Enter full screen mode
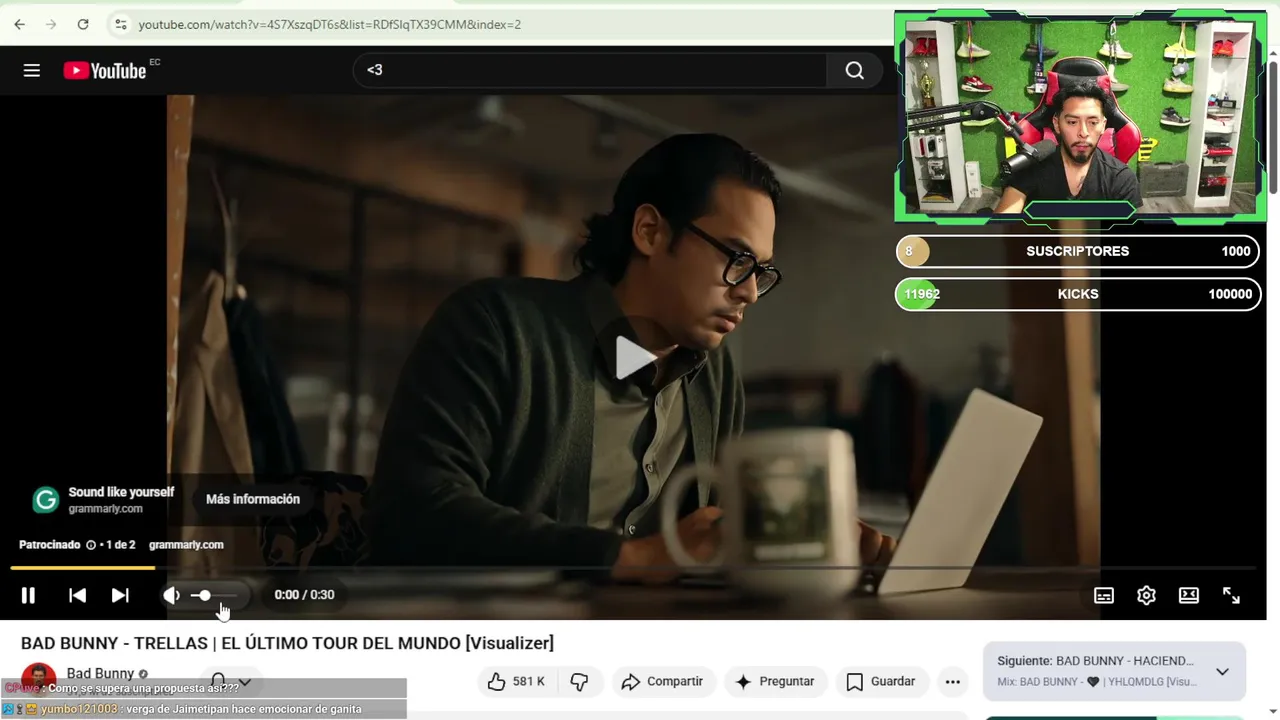The height and width of the screenshot is (720, 1280). click(1231, 595)
